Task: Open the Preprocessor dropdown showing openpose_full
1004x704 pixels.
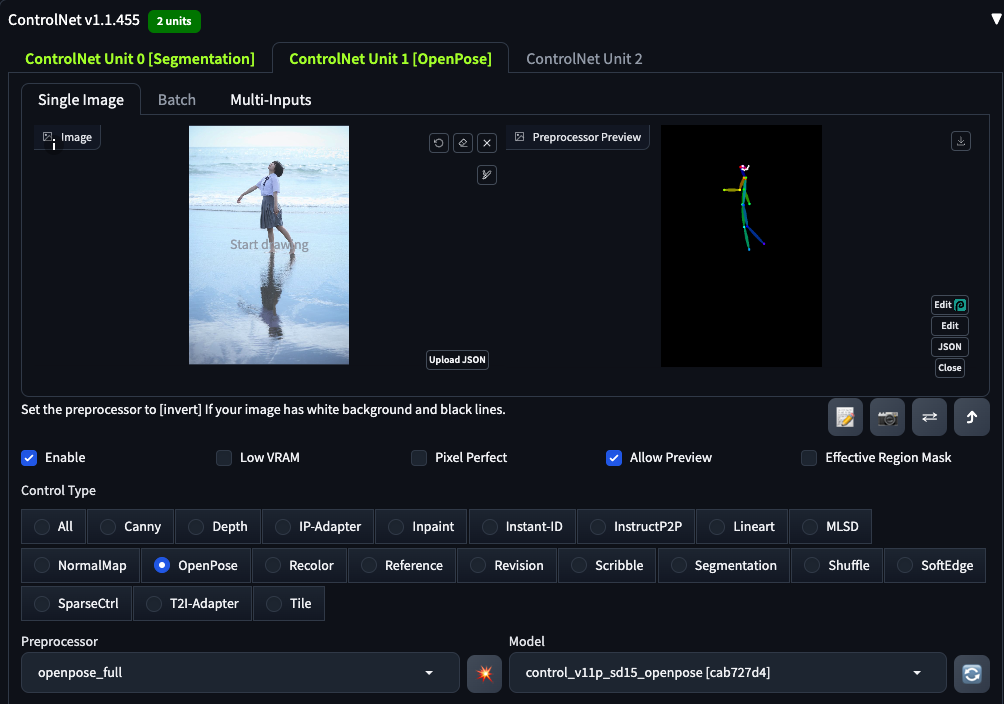Action: [x=236, y=673]
